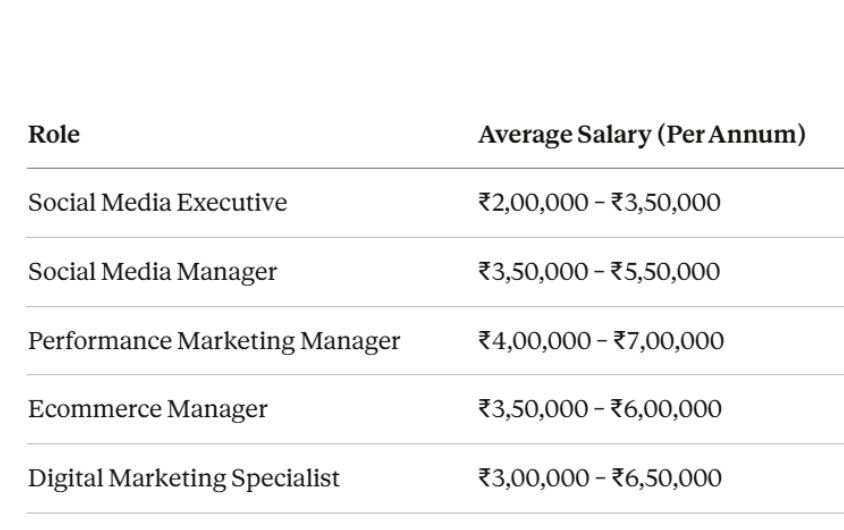
Task: Select the Average Salary (Per Annum) header
Action: point(641,135)
